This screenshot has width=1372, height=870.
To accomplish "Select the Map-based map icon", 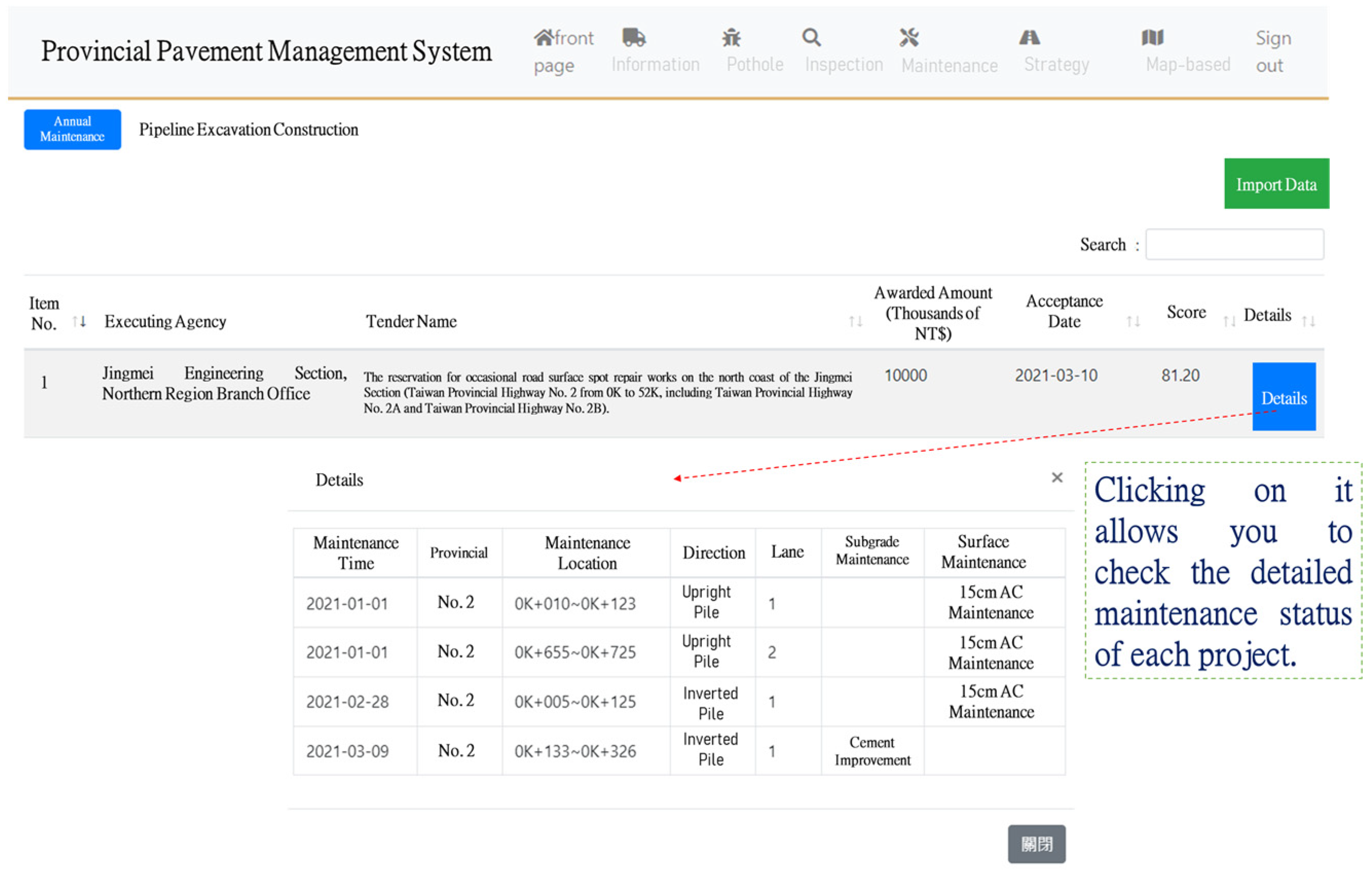I will coord(1152,38).
